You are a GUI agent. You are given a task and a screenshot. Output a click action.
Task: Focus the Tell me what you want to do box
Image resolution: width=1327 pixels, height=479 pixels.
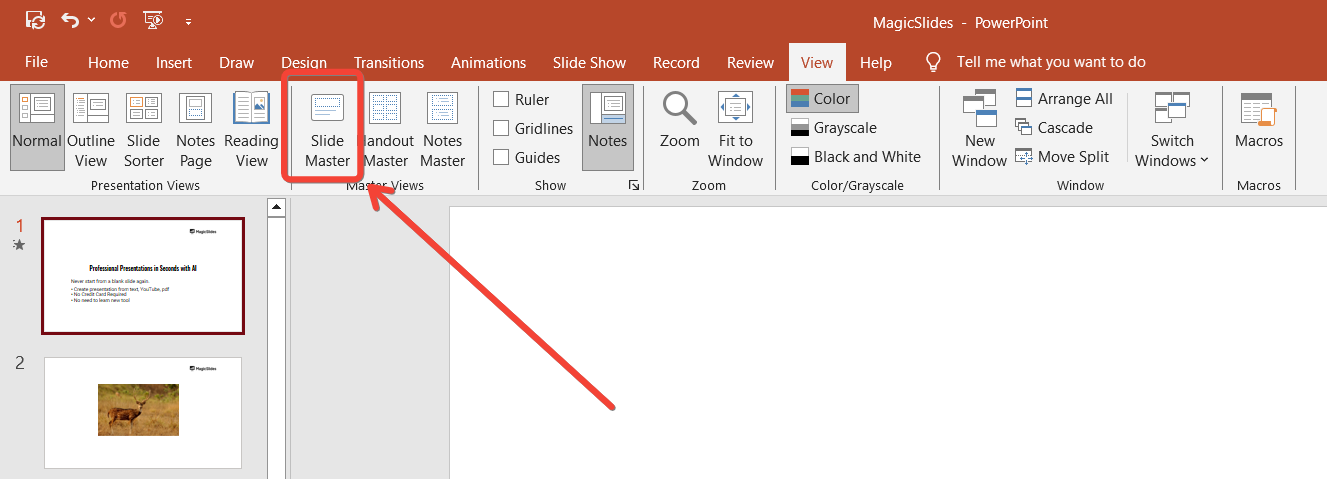[1051, 62]
